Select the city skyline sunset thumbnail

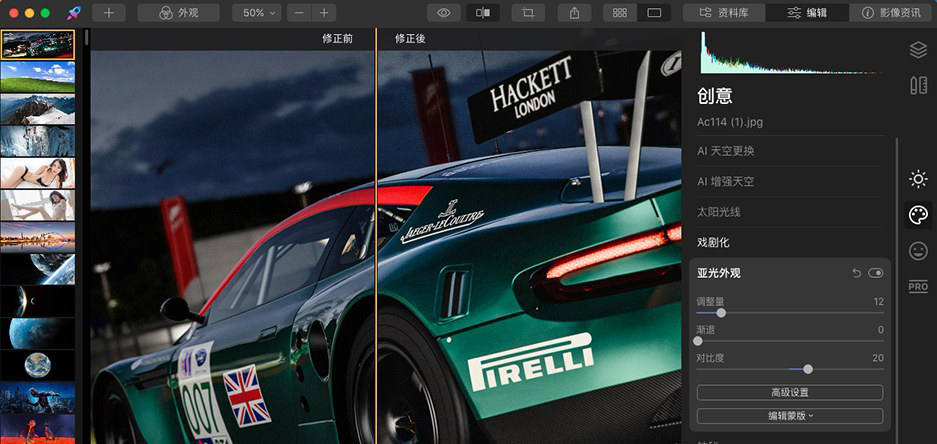coord(38,237)
